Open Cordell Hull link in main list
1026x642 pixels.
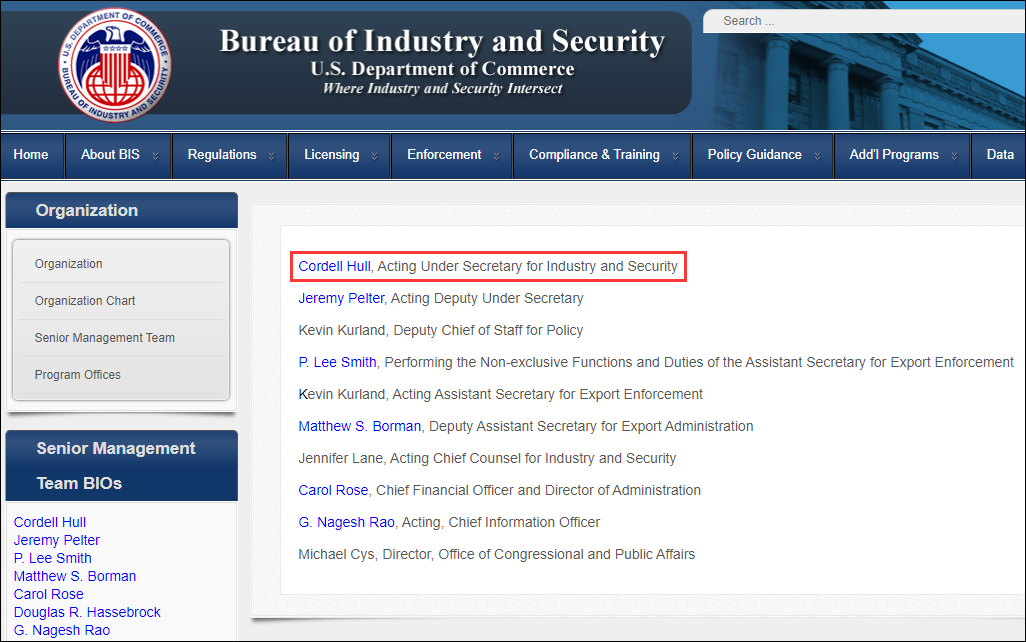click(334, 266)
